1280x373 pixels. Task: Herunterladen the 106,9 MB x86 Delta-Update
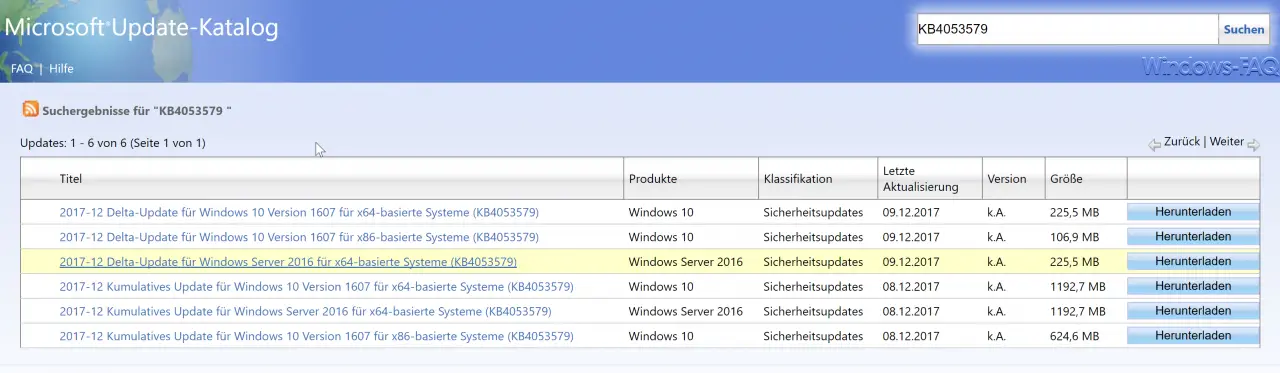[x=1193, y=237]
